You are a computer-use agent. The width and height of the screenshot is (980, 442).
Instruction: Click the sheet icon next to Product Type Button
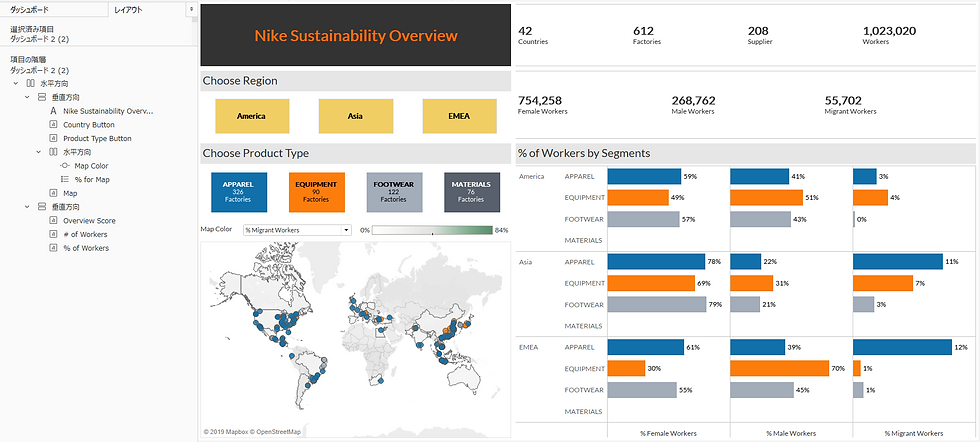(53, 139)
